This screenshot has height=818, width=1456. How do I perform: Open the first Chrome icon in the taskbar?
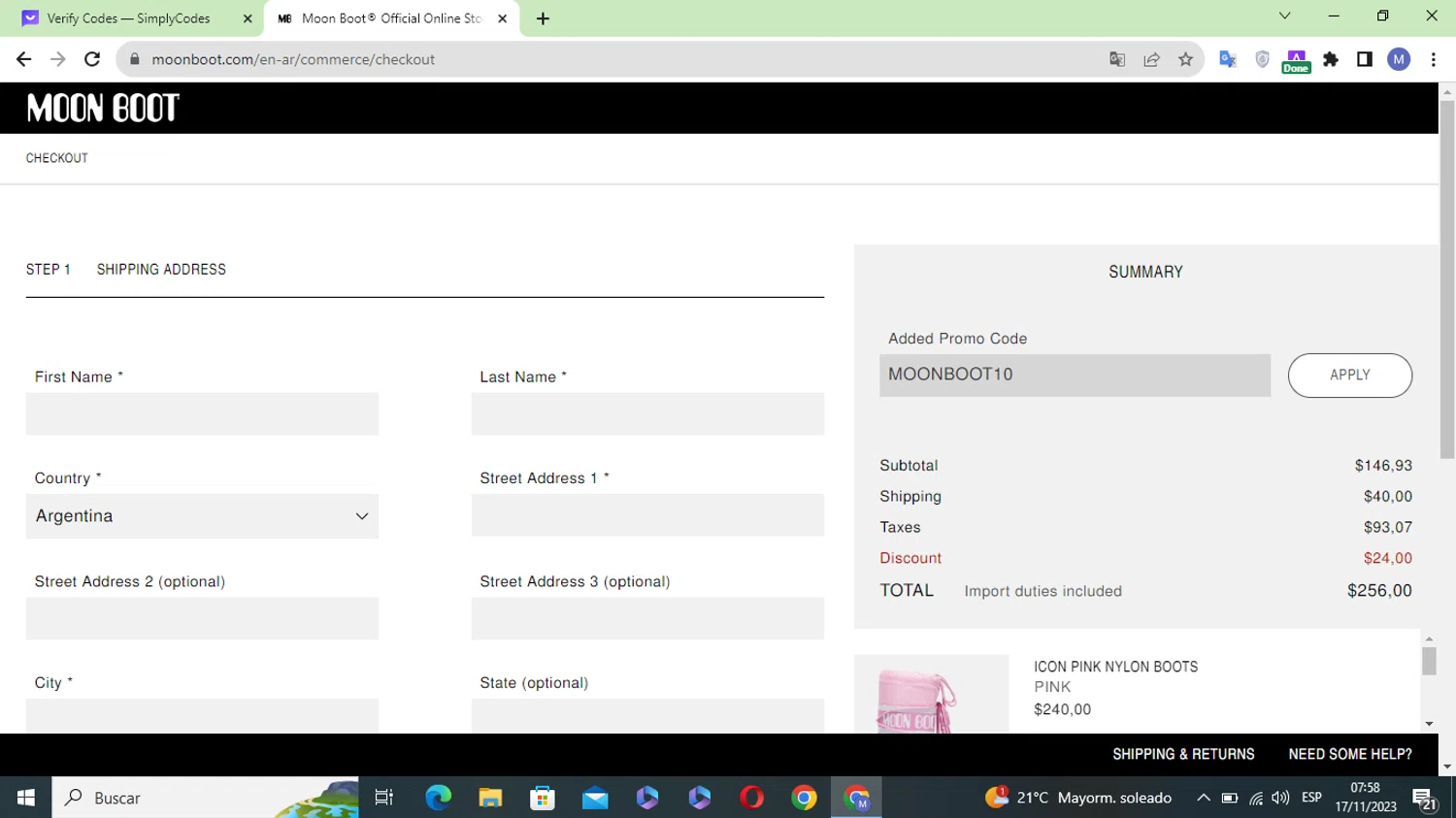(x=805, y=798)
